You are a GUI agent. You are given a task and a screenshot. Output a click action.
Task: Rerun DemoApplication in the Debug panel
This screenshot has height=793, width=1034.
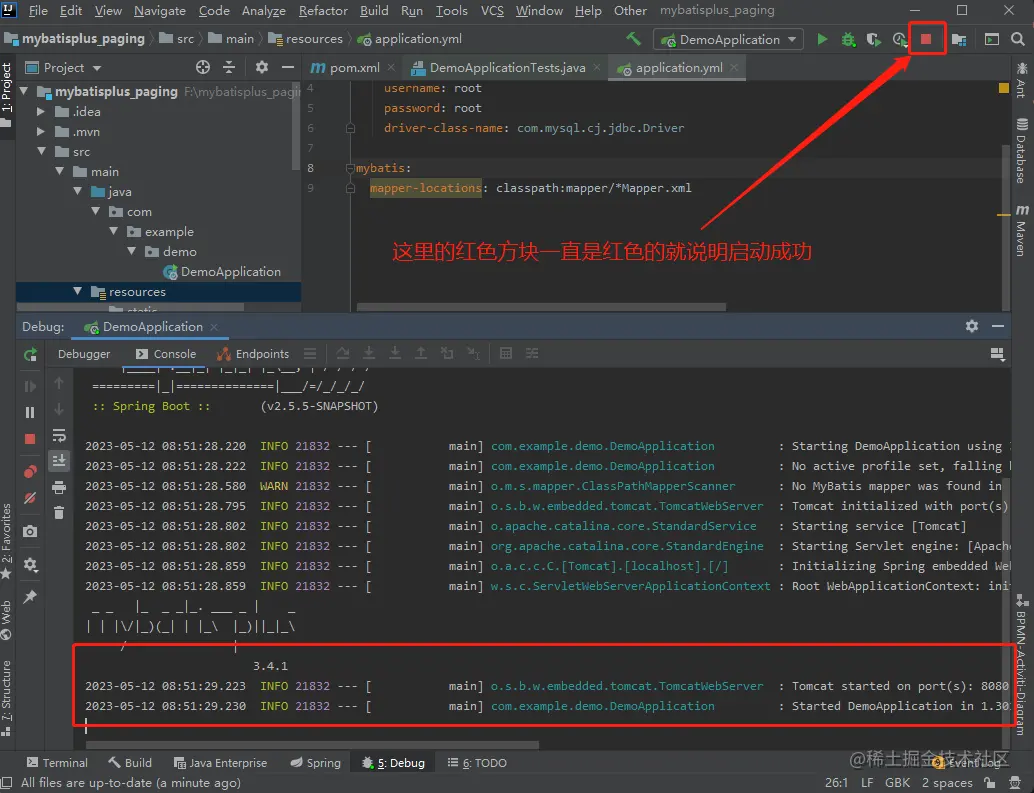click(x=30, y=354)
